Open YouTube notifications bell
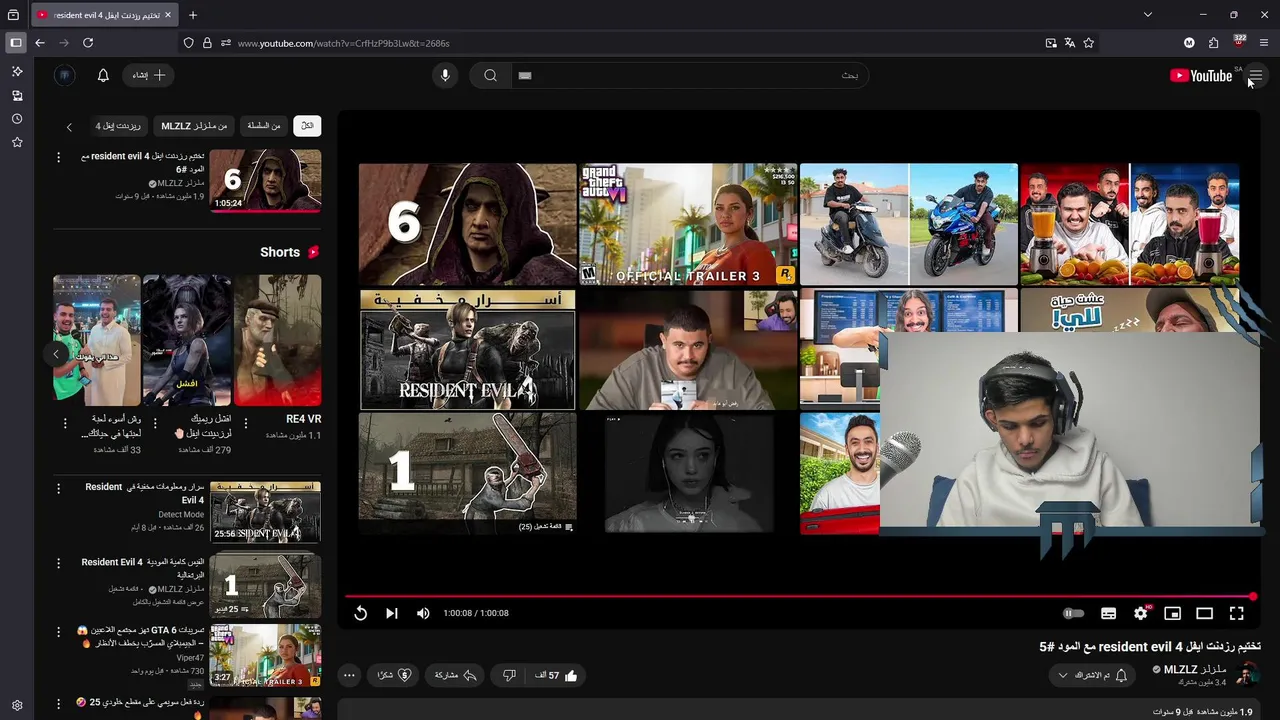 click(103, 75)
